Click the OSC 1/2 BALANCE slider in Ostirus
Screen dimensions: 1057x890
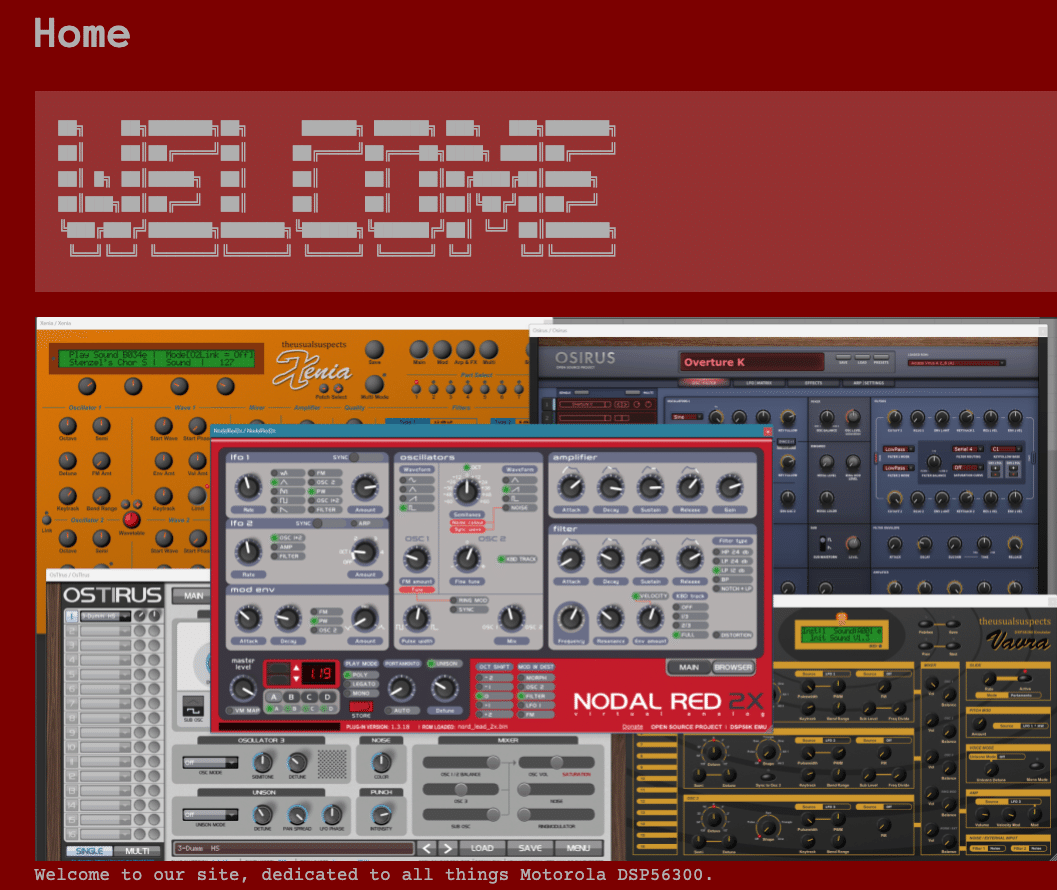coord(461,763)
